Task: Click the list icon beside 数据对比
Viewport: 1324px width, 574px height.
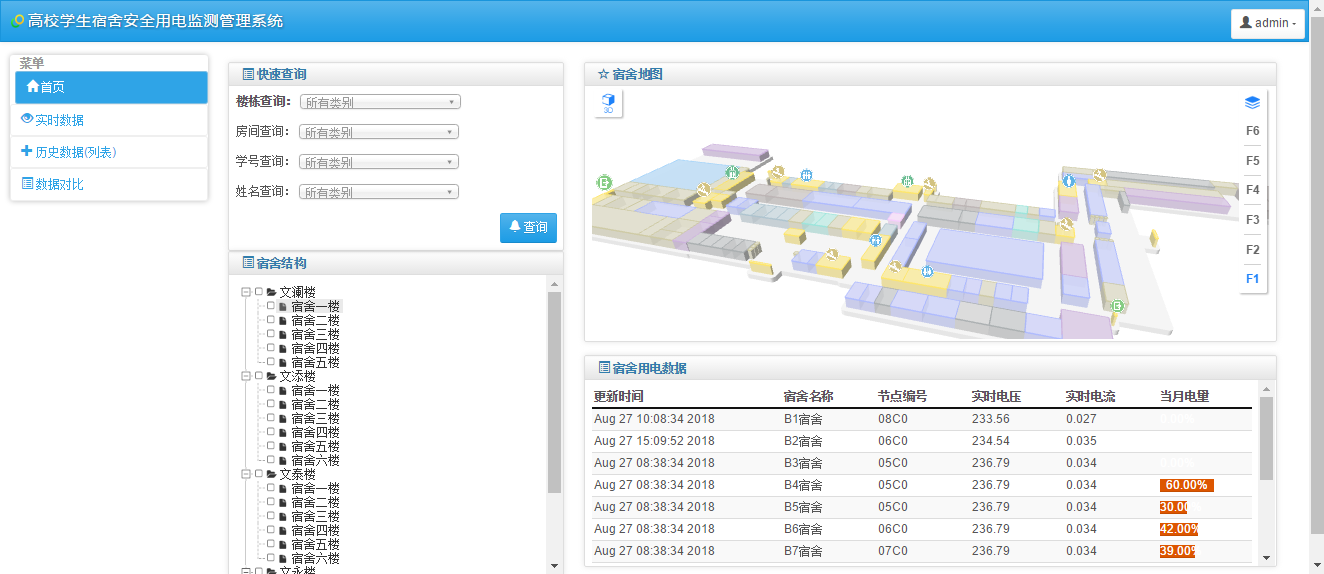Action: [x=27, y=184]
